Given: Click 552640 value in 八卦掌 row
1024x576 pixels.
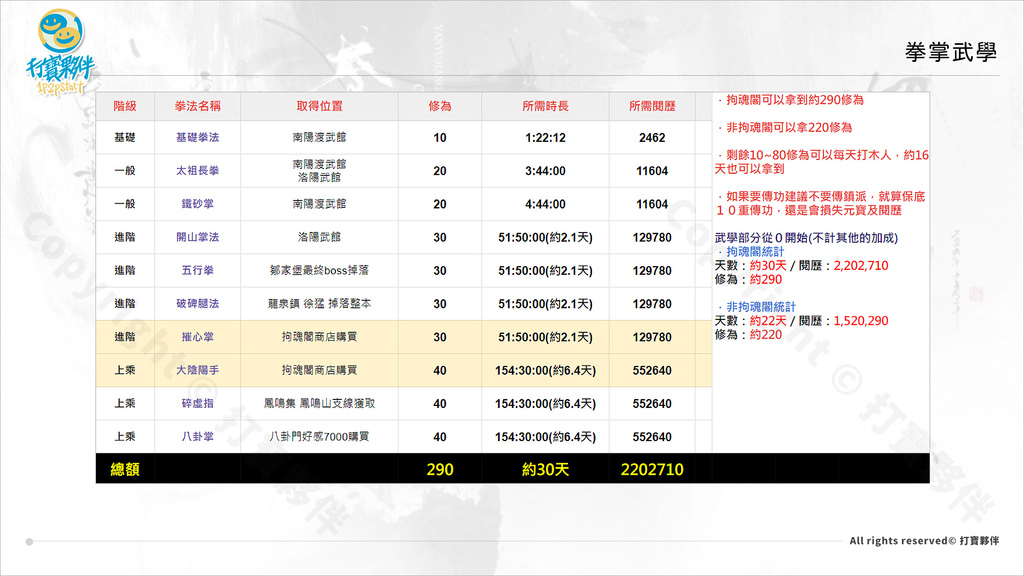Looking at the screenshot, I should [x=652, y=437].
